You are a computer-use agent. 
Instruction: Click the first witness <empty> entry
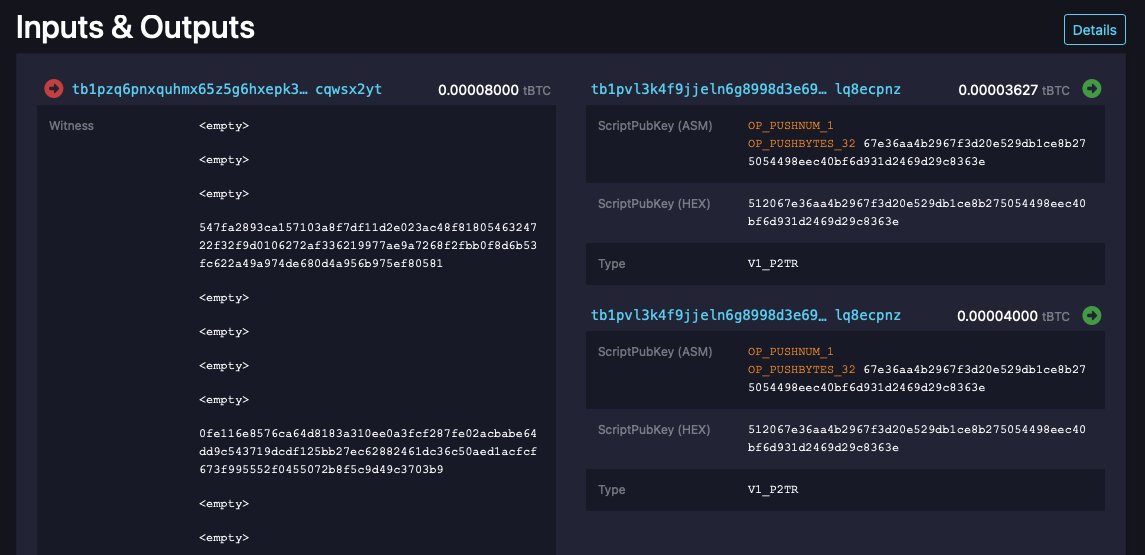pos(223,126)
